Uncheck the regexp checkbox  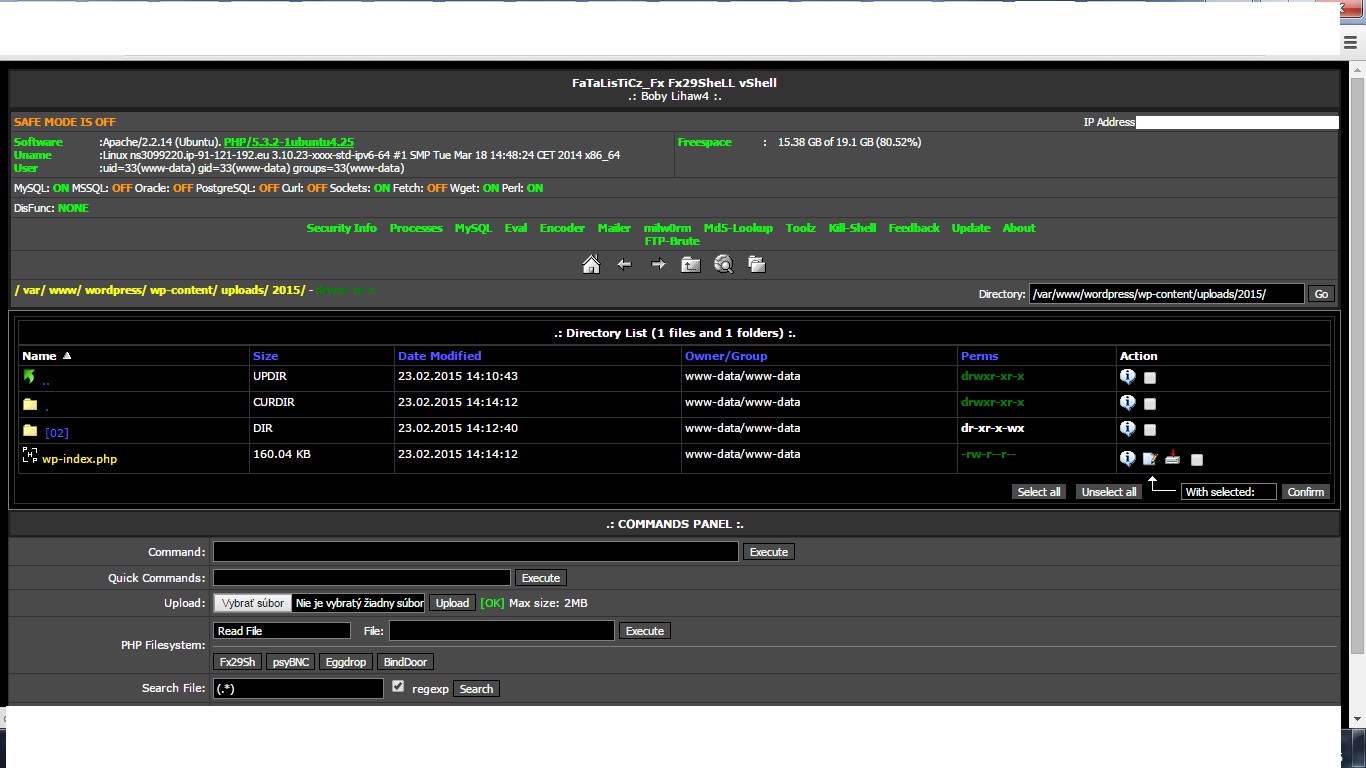click(398, 687)
